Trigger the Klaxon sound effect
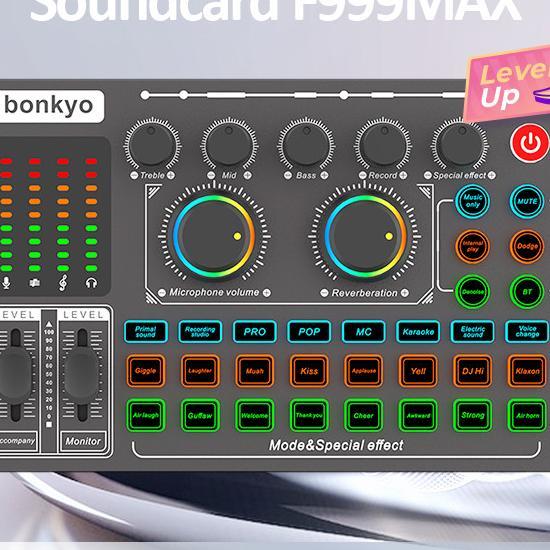 (x=527, y=371)
